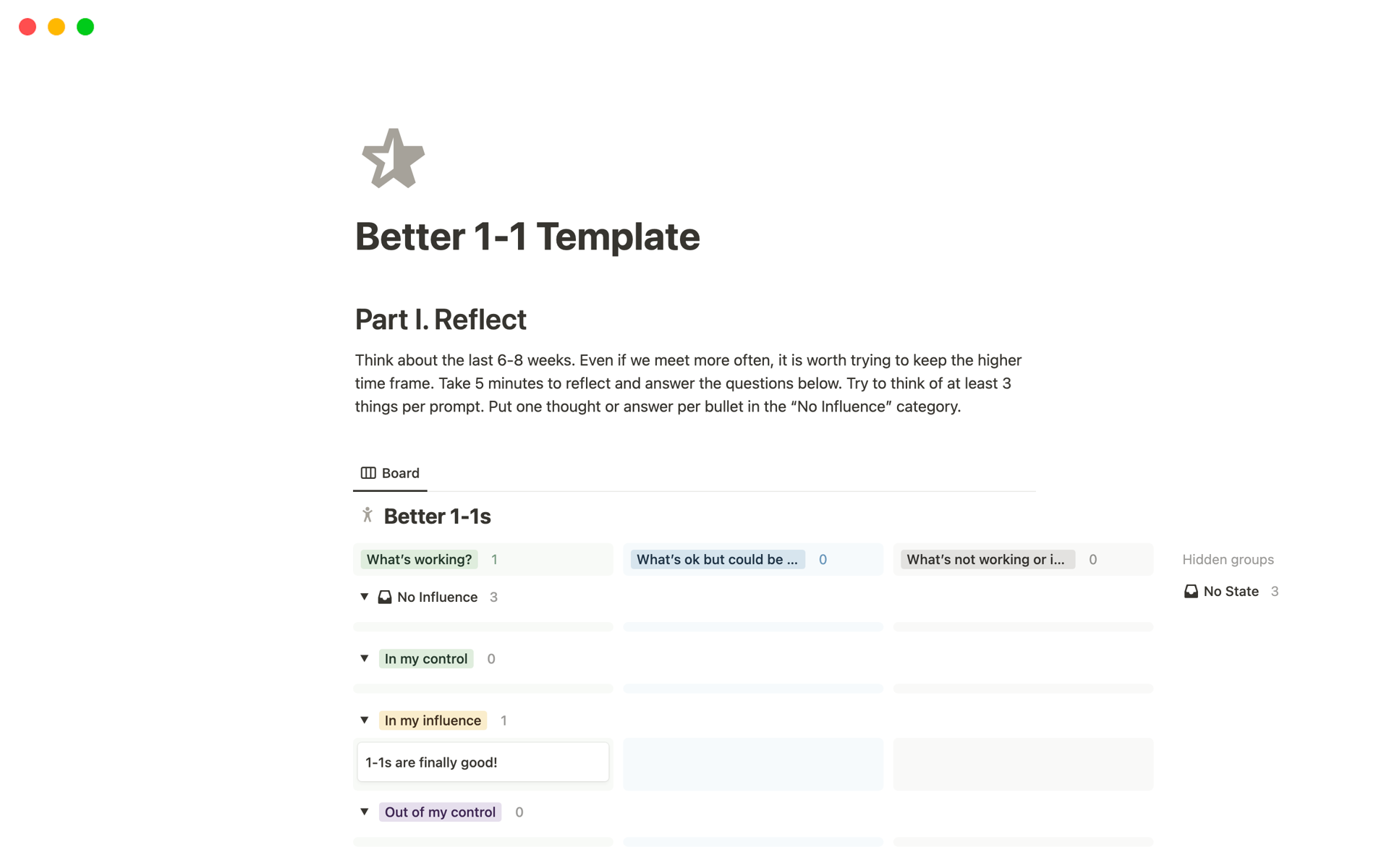Screen dimensions: 1389x868
Task: Collapse the In my influence group
Action: 365,720
